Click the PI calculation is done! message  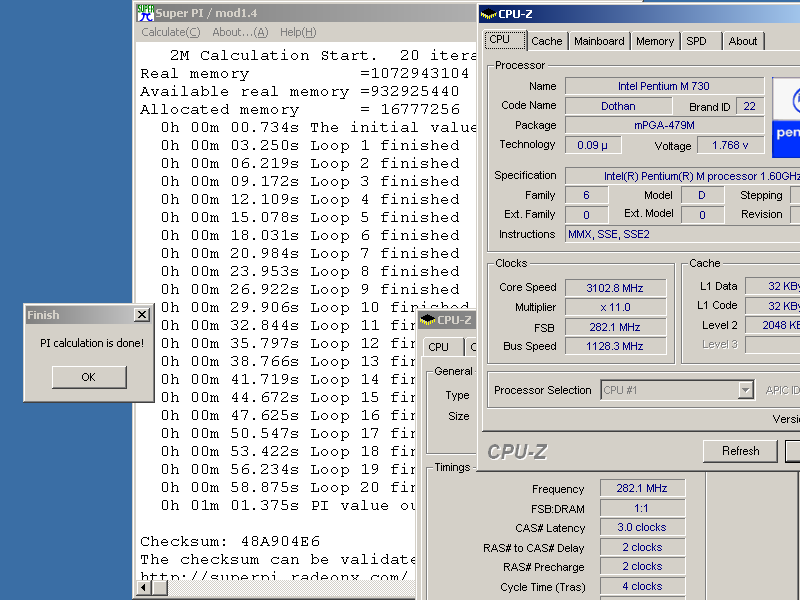tap(92, 343)
